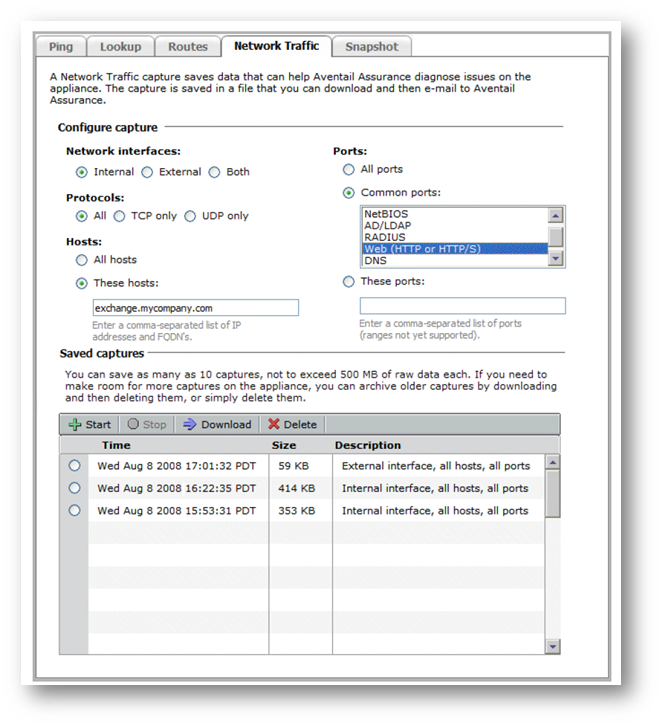Click the Start capture plus icon
Viewport: 663px width, 727px height.
74,424
